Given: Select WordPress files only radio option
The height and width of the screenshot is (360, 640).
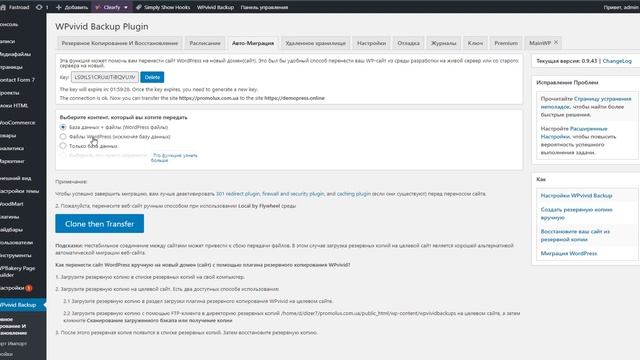Looking at the screenshot, I should 63,136.
